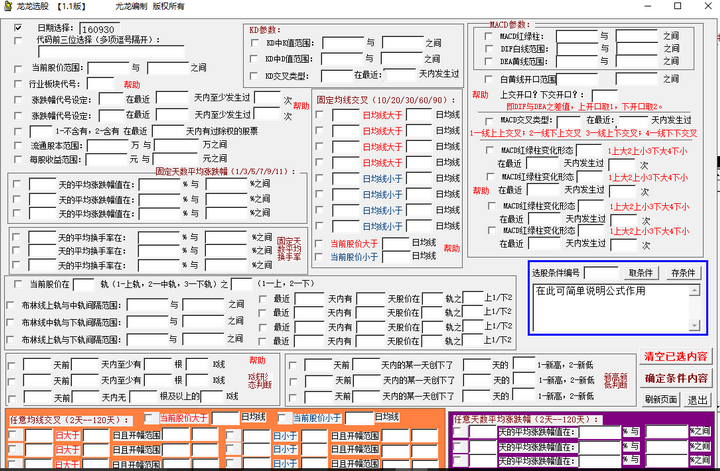Click the 行业板块代号 input box

tap(101, 84)
